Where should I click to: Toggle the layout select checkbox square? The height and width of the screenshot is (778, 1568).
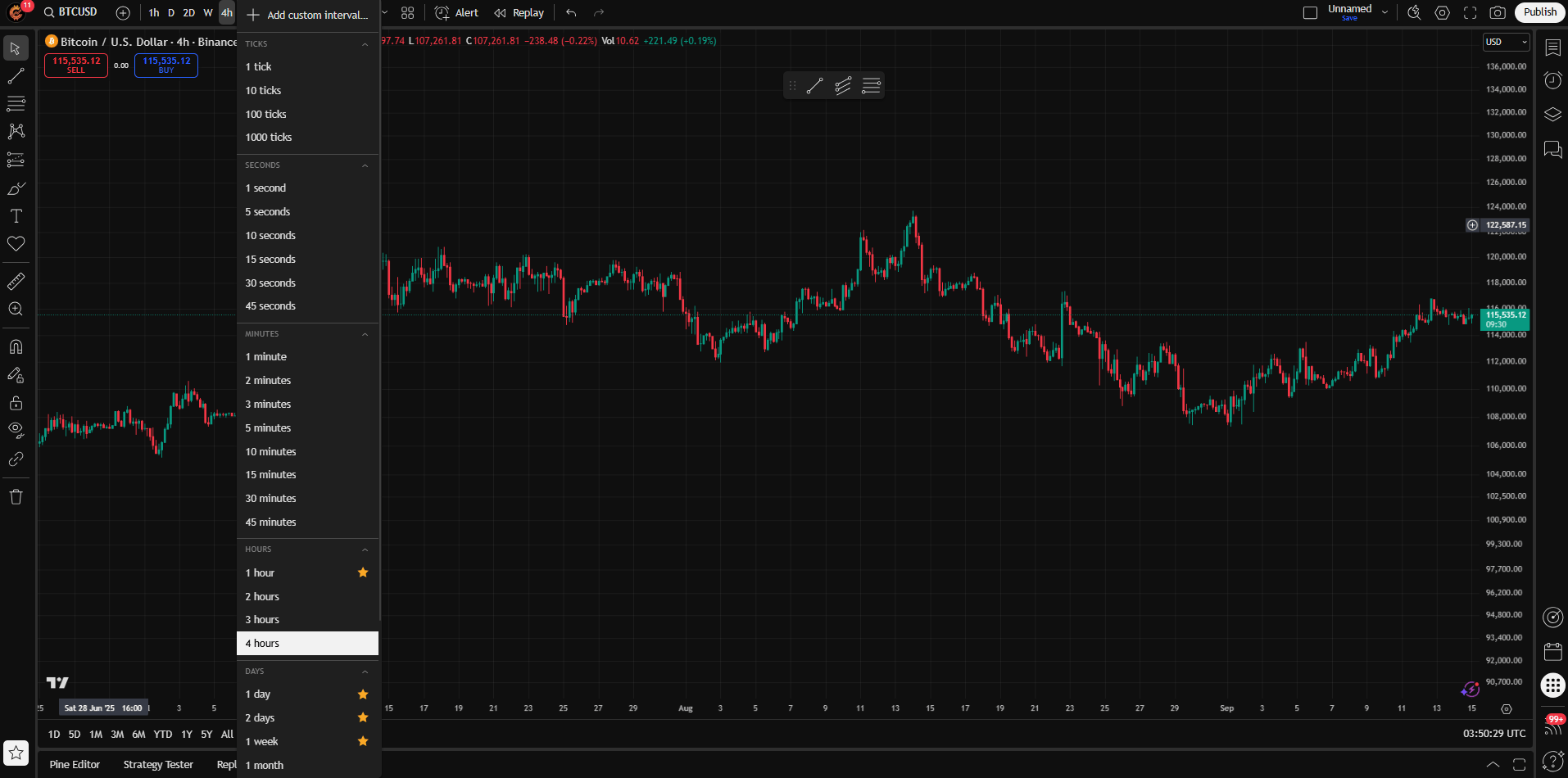pyautogui.click(x=1310, y=13)
